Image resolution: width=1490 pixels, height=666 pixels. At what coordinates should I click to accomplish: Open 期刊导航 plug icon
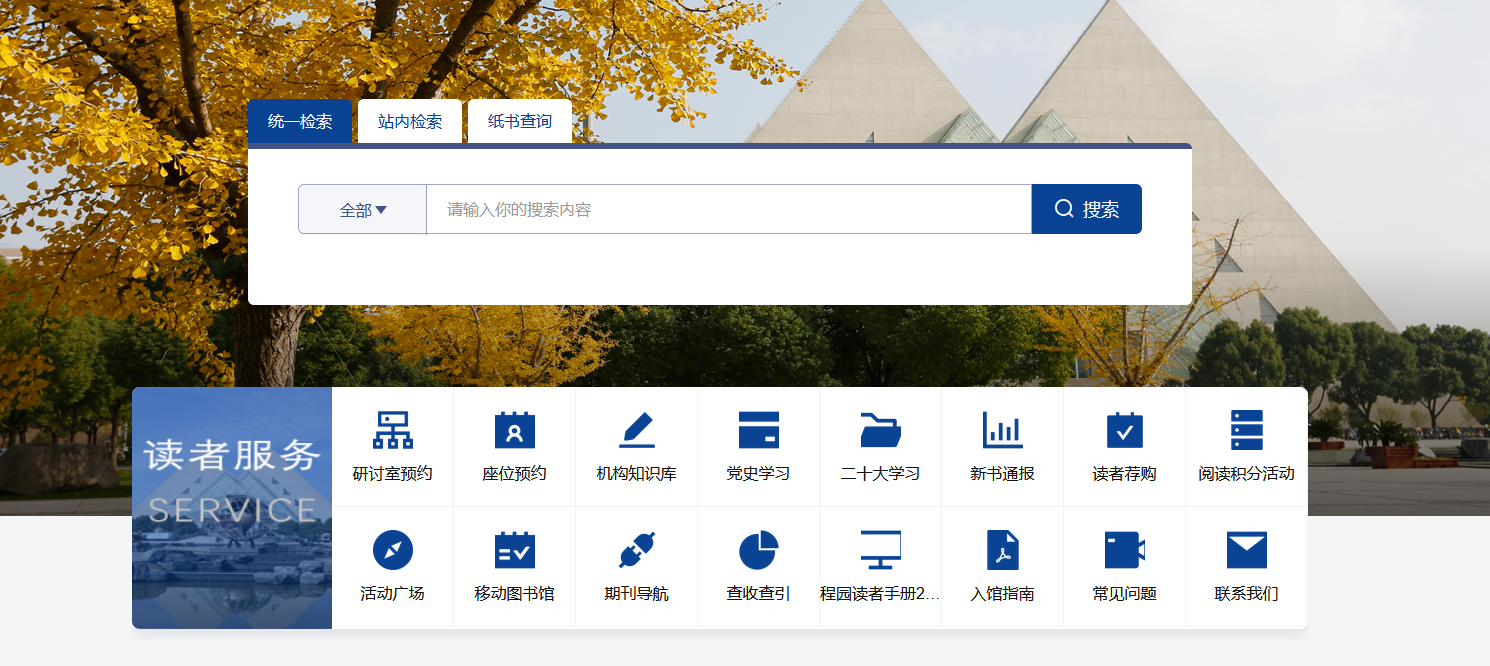(x=637, y=550)
